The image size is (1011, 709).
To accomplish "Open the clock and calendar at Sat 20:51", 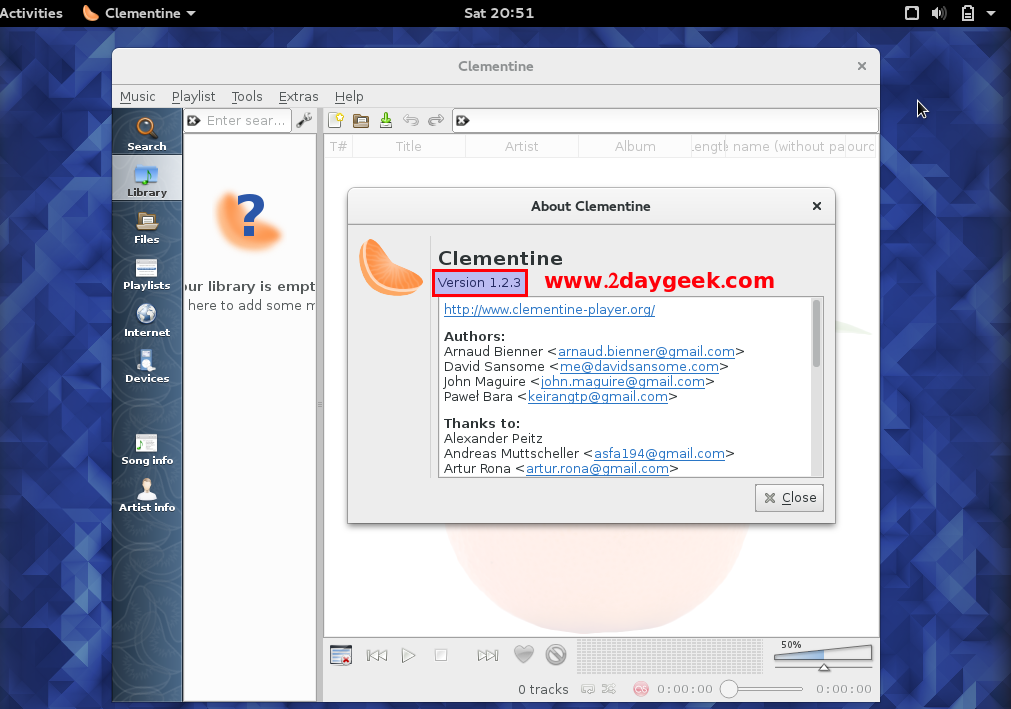I will (x=499, y=13).
